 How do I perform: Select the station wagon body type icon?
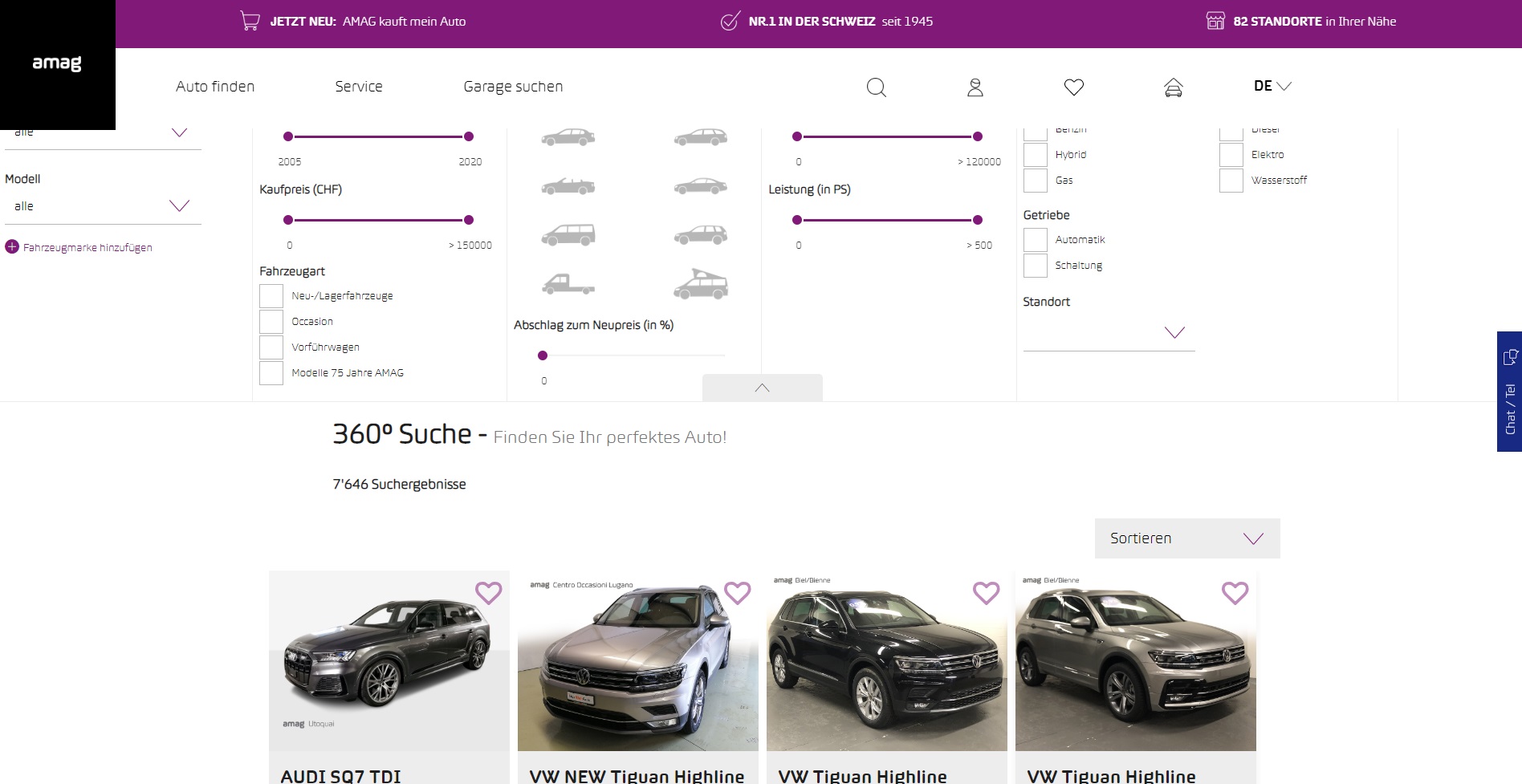(701, 137)
